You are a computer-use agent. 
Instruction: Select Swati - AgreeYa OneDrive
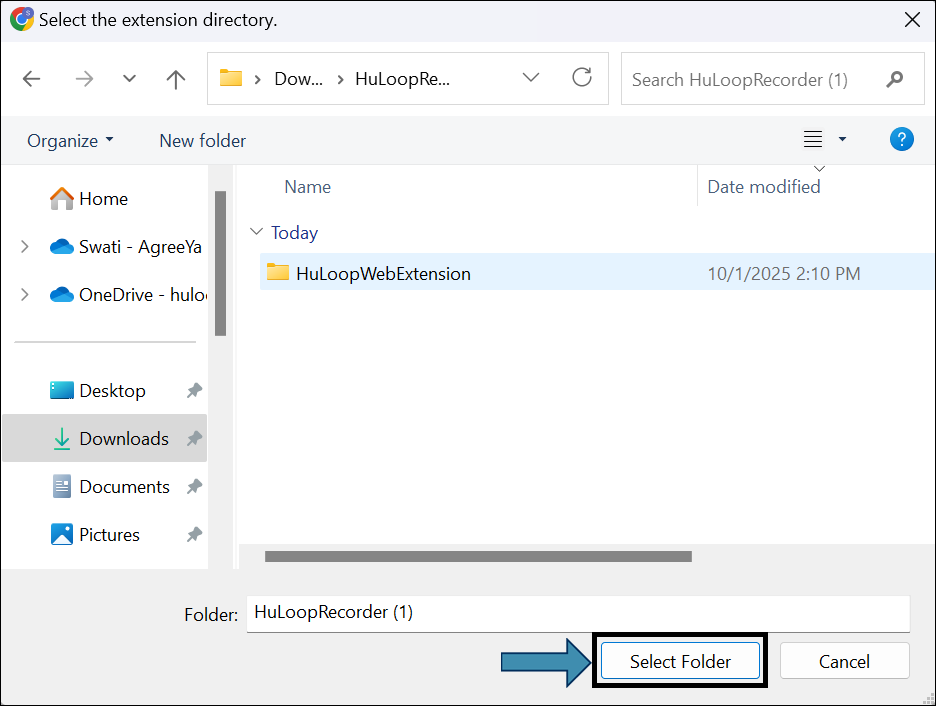125,246
